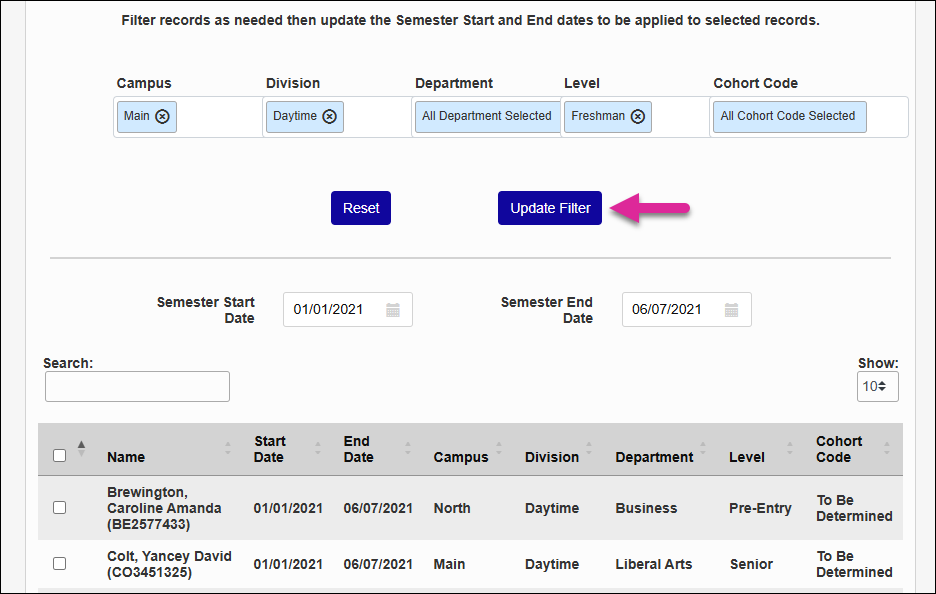Open the Semester Start Date calendar picker
936x594 pixels.
393,310
